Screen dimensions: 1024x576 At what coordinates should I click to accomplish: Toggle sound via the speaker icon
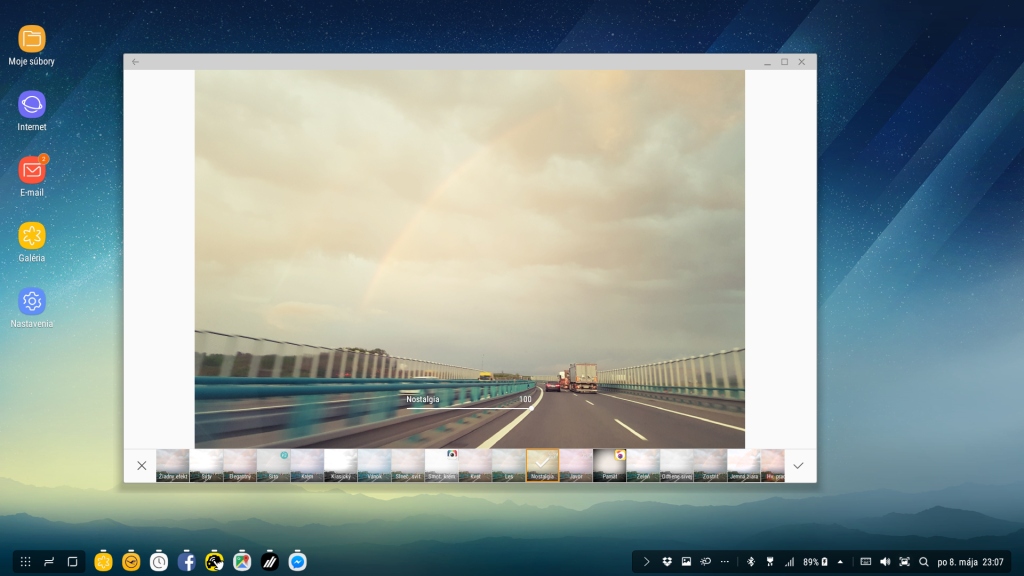pos(885,562)
